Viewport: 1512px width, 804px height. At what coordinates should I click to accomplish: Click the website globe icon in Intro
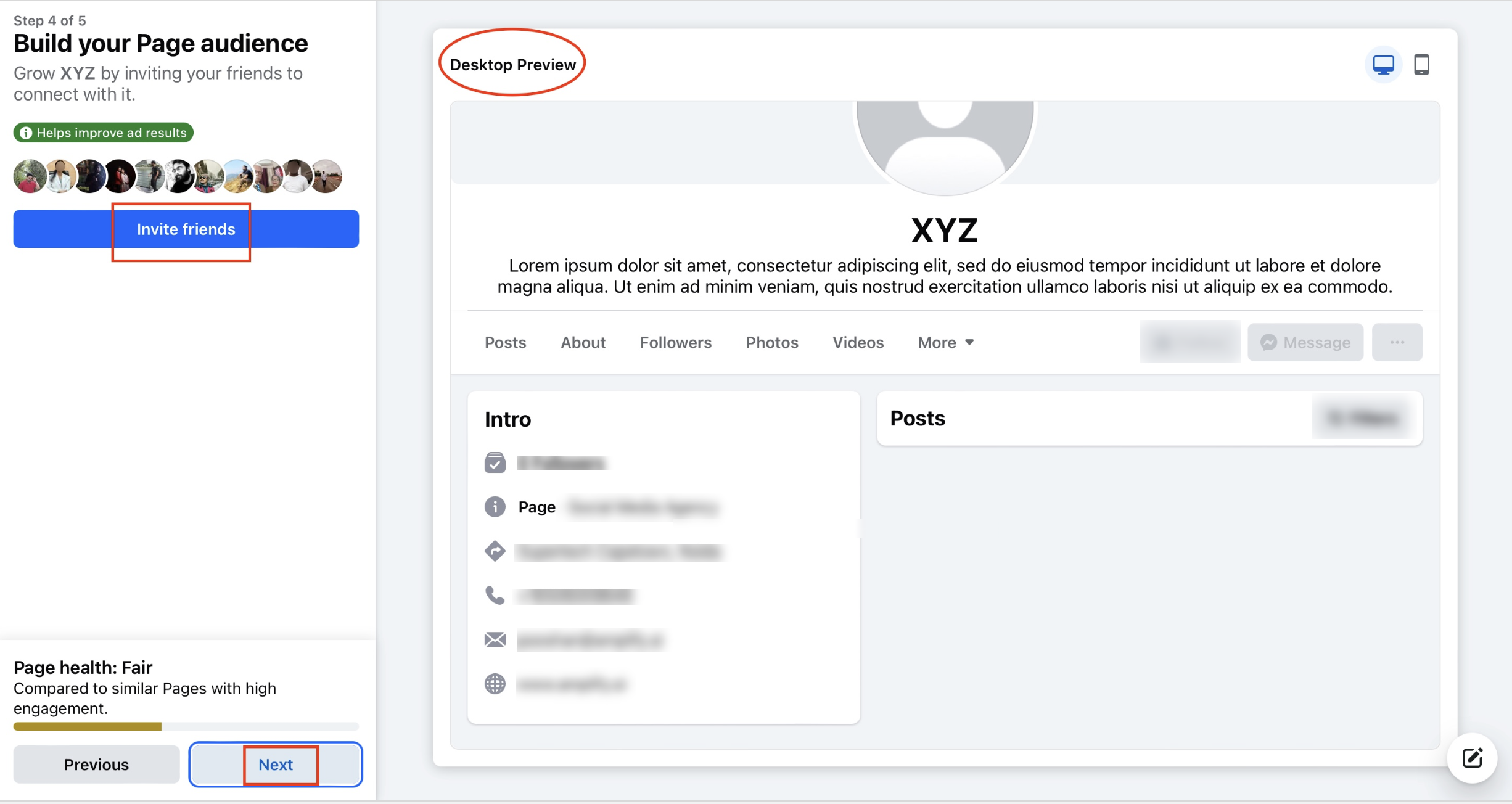tap(495, 684)
